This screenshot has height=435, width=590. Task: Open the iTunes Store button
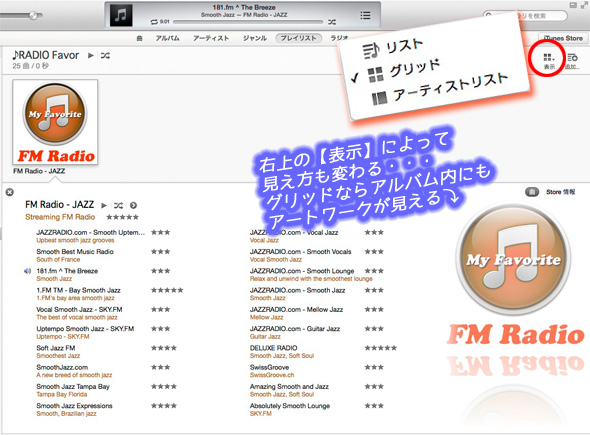563,38
